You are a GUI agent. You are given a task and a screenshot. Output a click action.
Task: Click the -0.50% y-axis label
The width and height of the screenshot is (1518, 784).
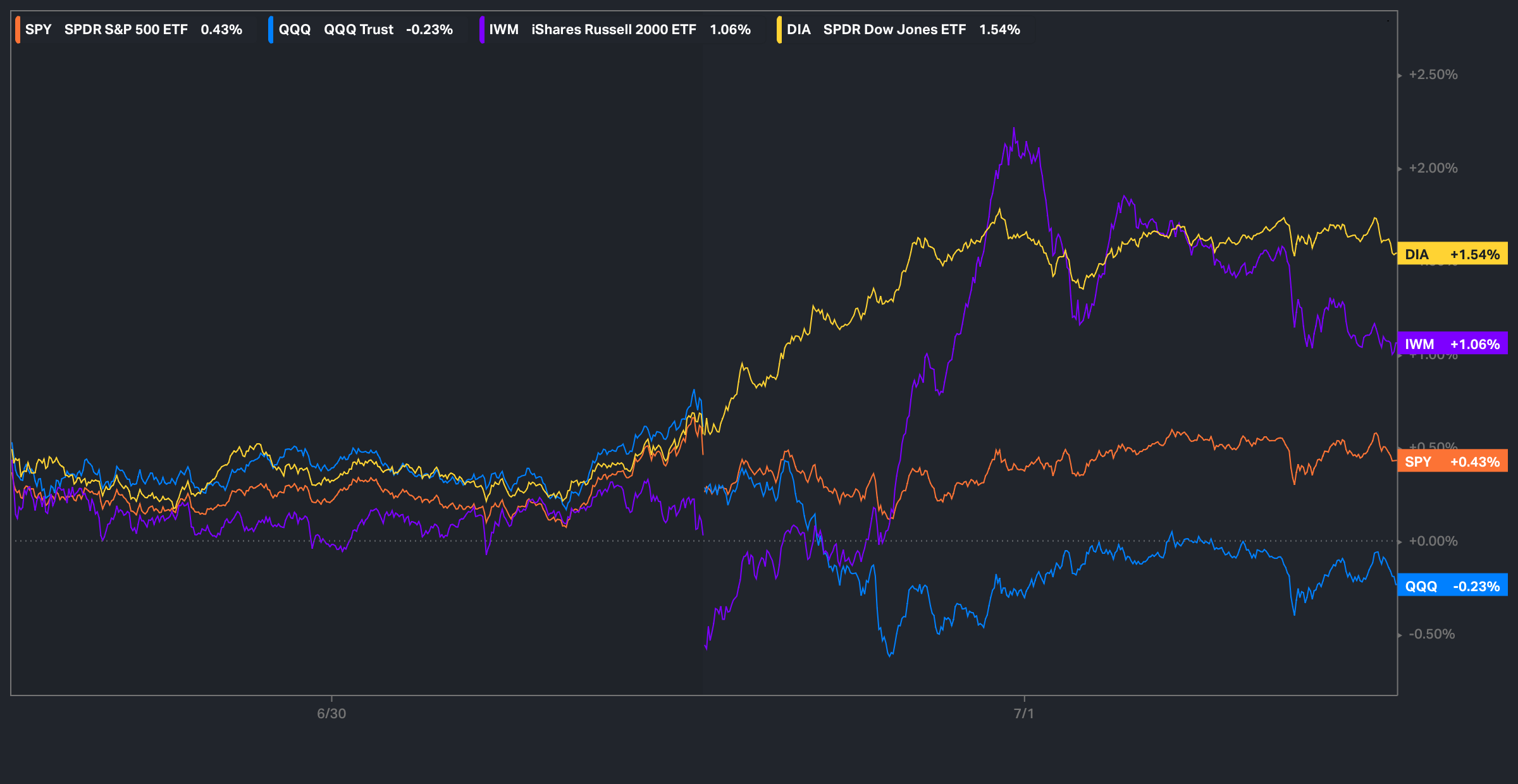1431,634
